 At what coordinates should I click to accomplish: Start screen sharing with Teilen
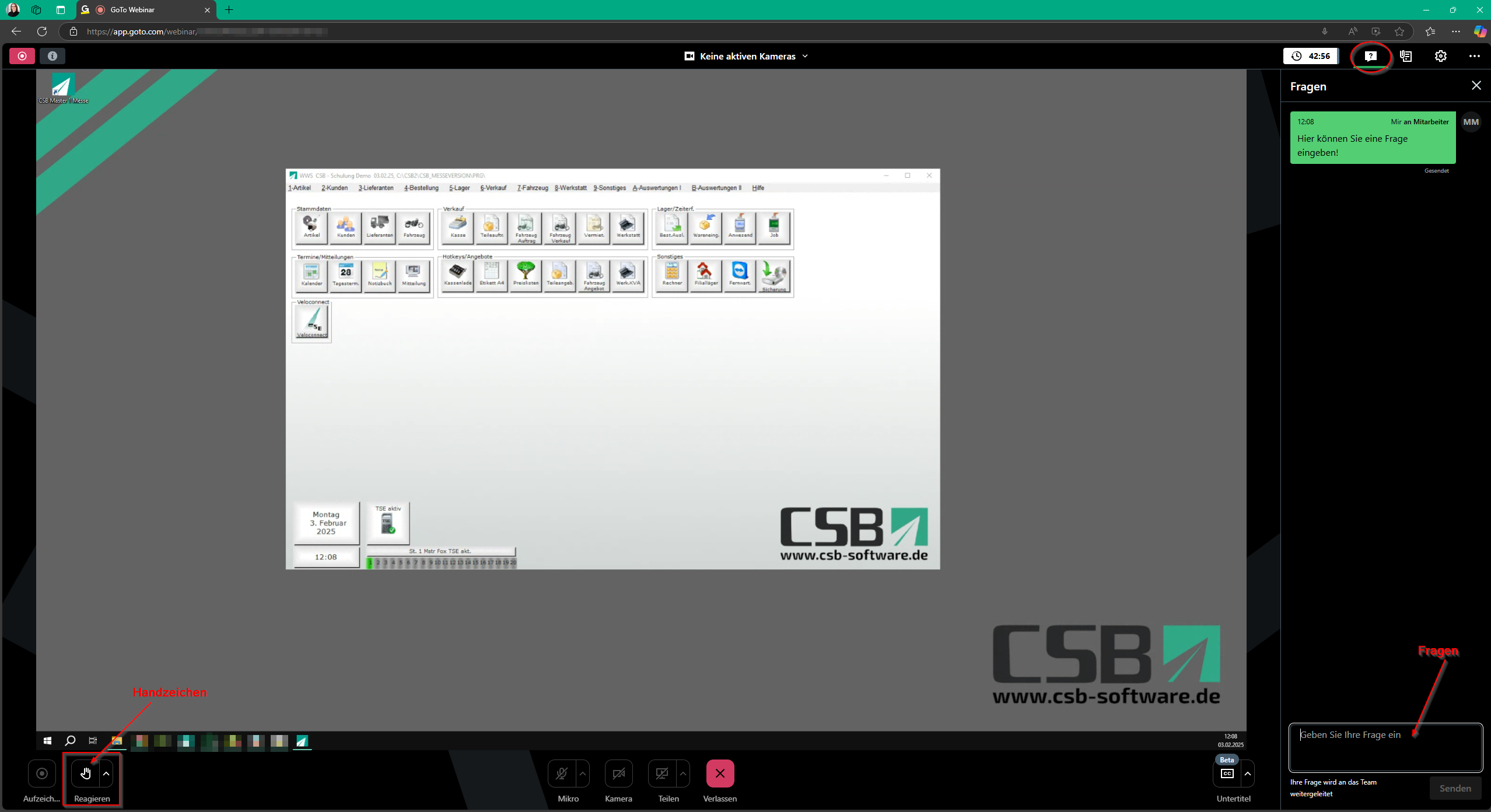(662, 773)
